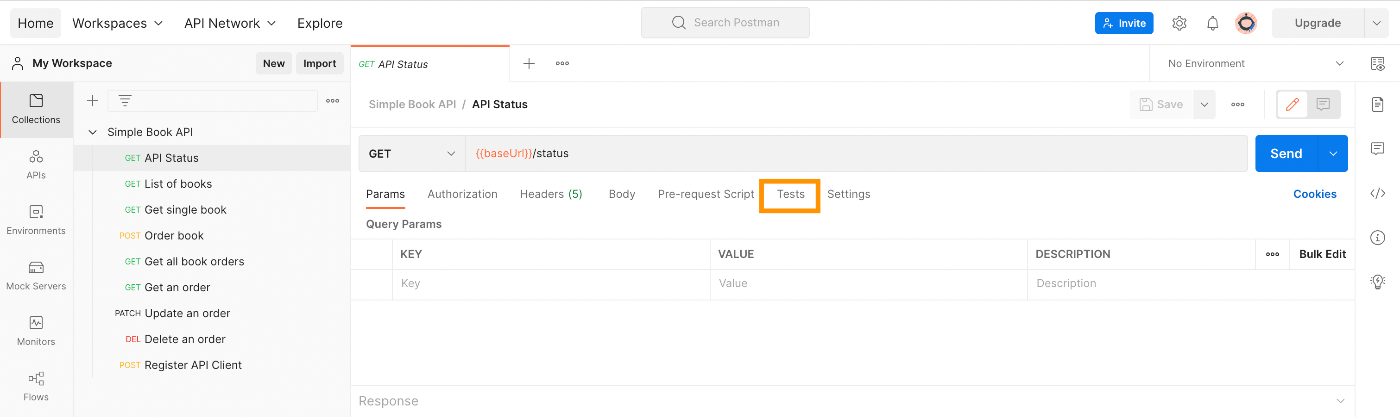Screen dimensions: 1400x417
Task: Click the request URL field
Action: pos(856,154)
